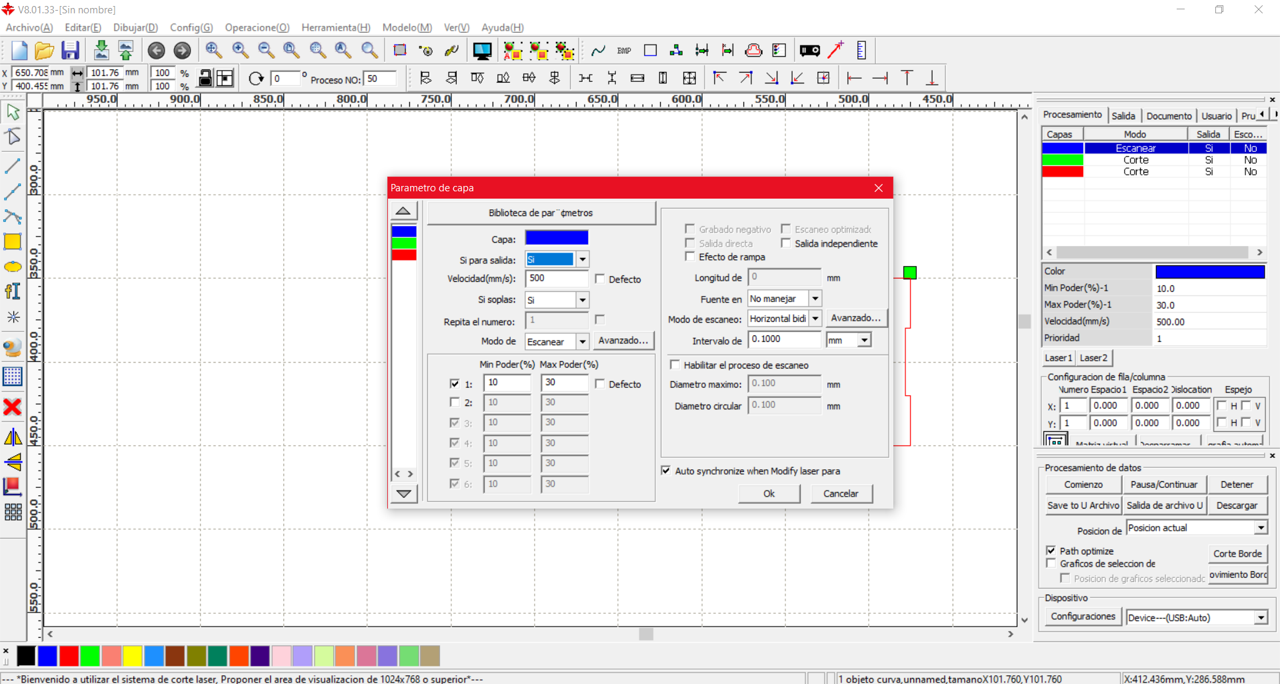Click the blue Capa color swatch
Image resolution: width=1280 pixels, height=684 pixels.
tap(556, 238)
